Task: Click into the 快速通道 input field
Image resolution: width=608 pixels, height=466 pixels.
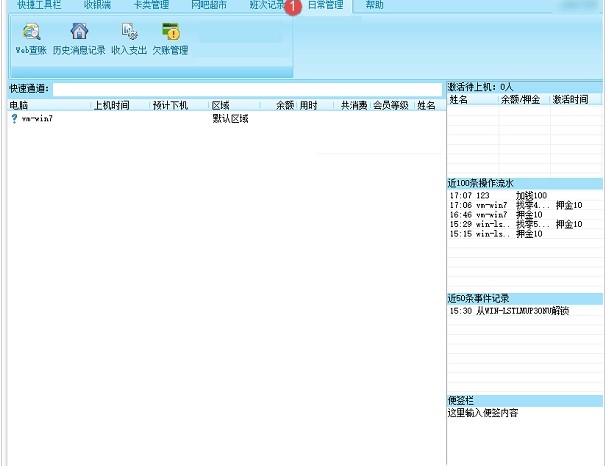Action: point(247,89)
